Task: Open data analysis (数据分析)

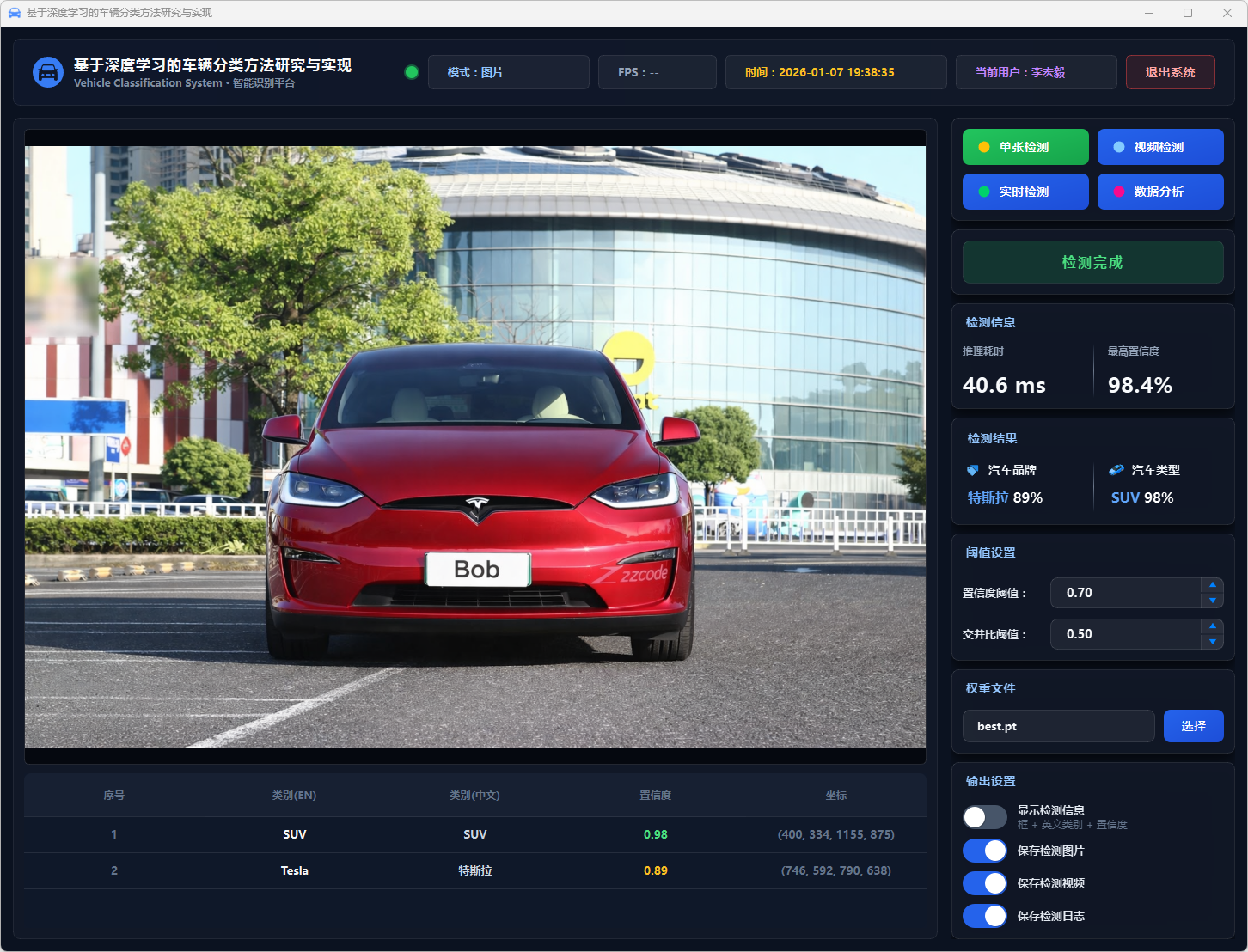Action: coord(1160,192)
